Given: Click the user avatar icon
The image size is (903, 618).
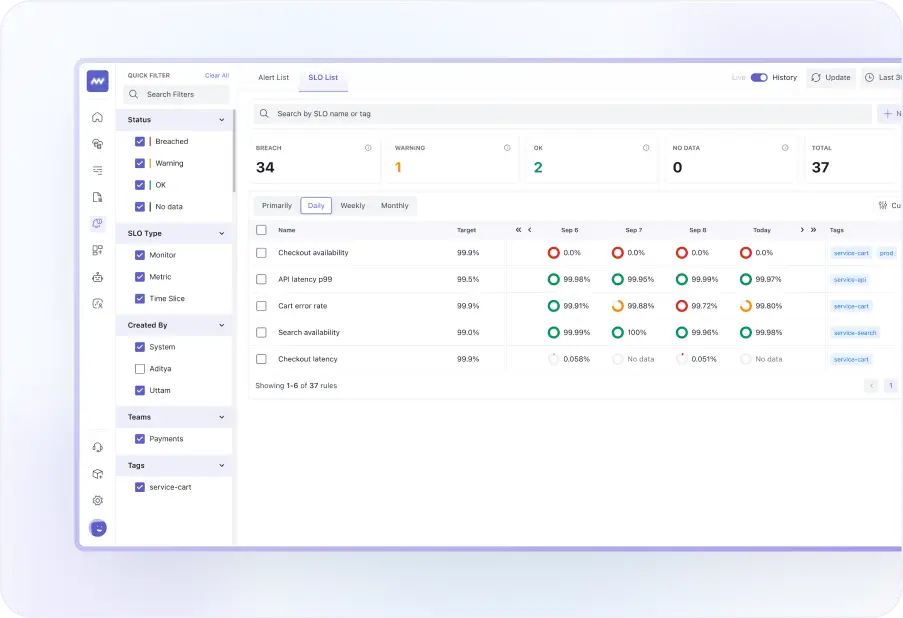Looking at the screenshot, I should [x=98, y=528].
